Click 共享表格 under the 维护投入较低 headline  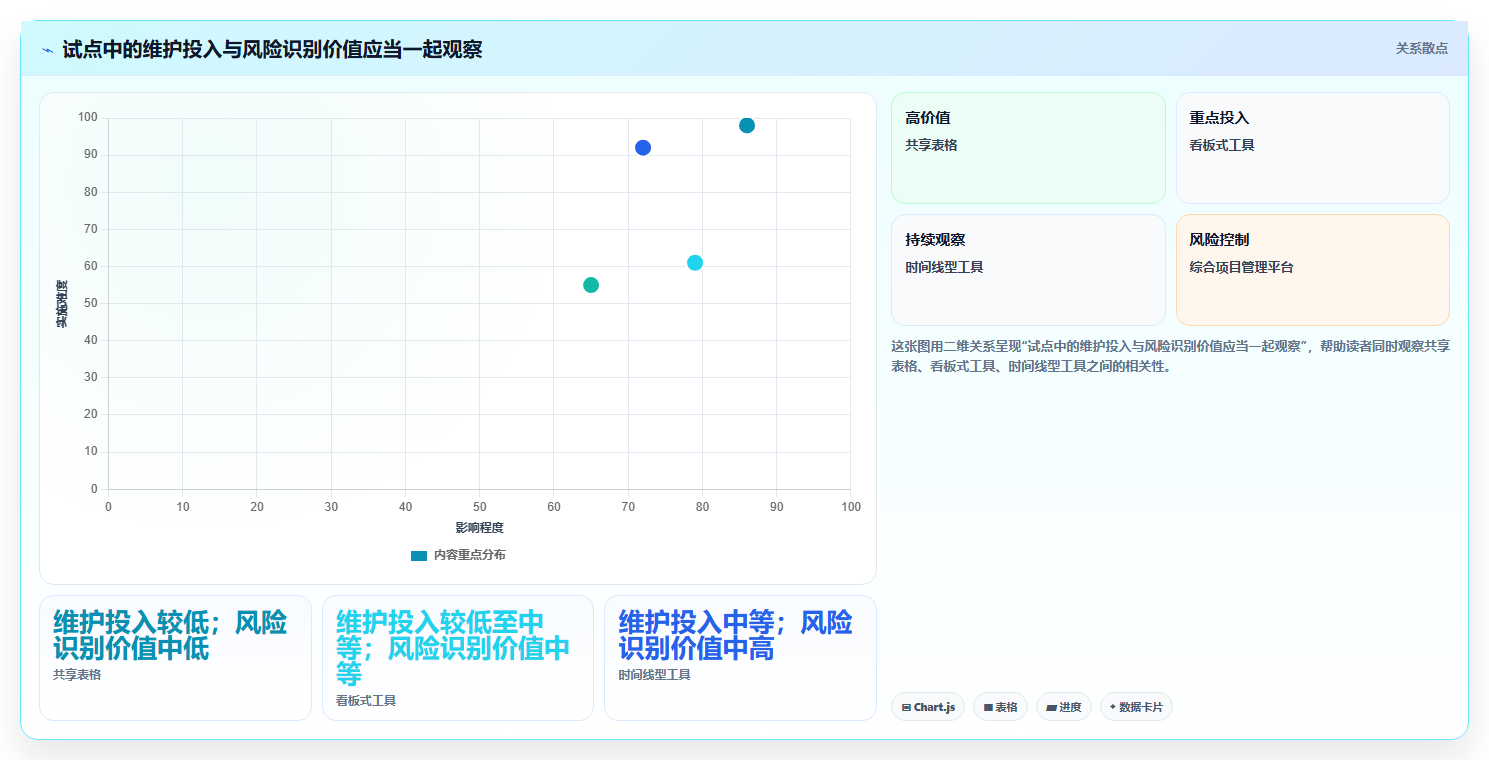pos(77,675)
